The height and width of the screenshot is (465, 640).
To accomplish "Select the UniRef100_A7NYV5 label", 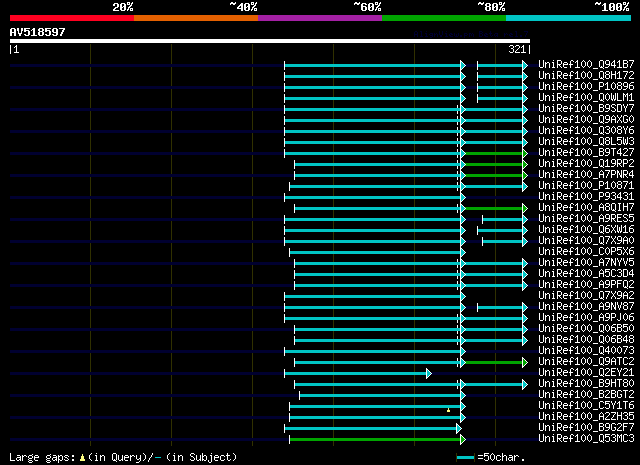I will 586,263.
